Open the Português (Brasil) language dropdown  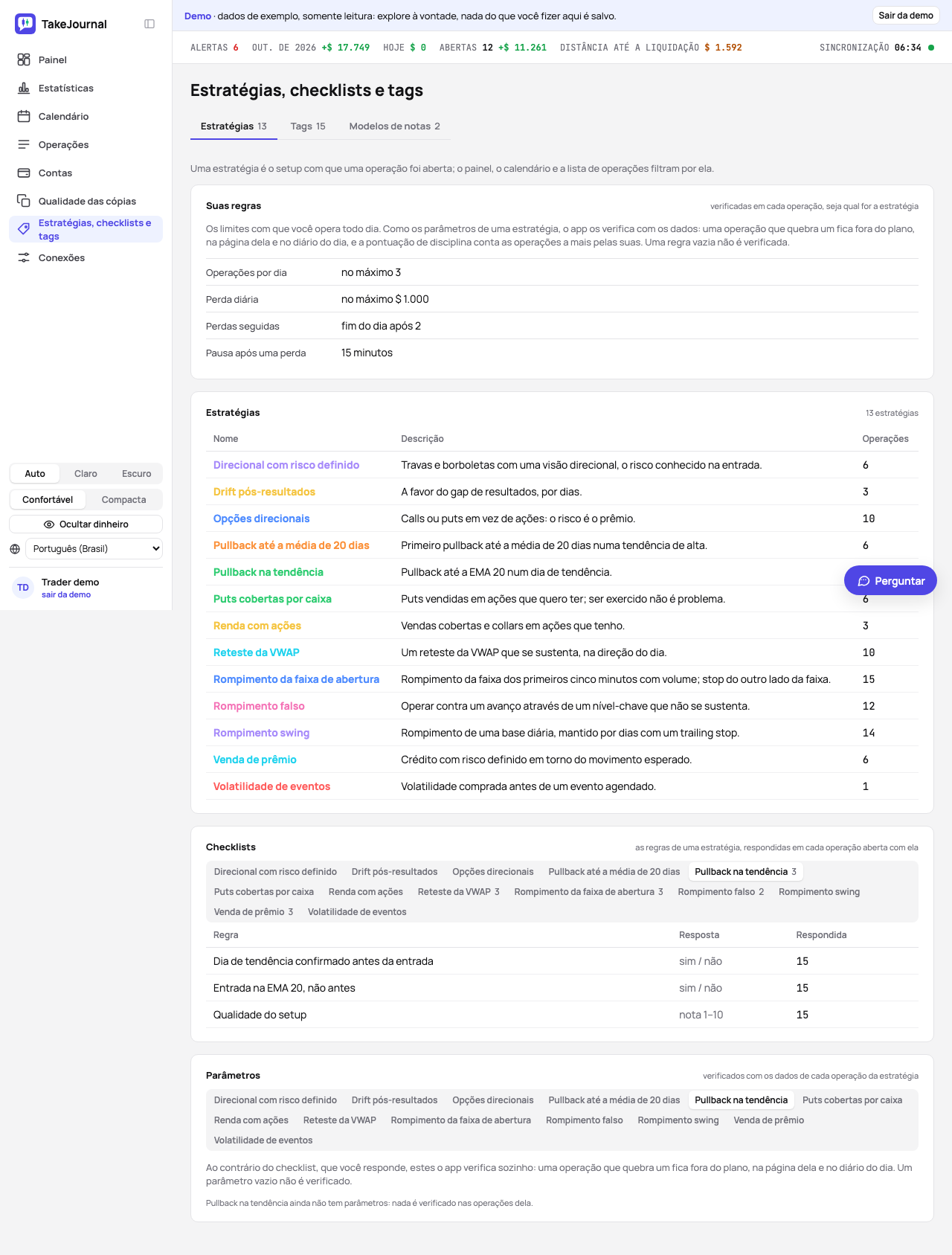(94, 549)
